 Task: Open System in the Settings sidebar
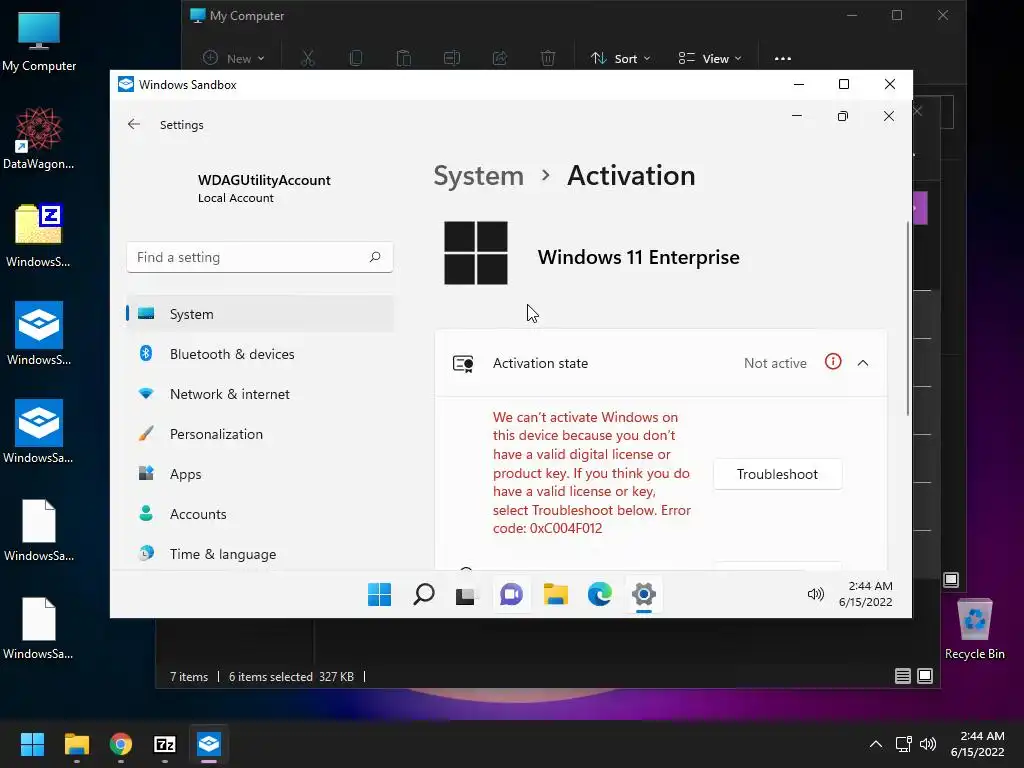[260, 313]
